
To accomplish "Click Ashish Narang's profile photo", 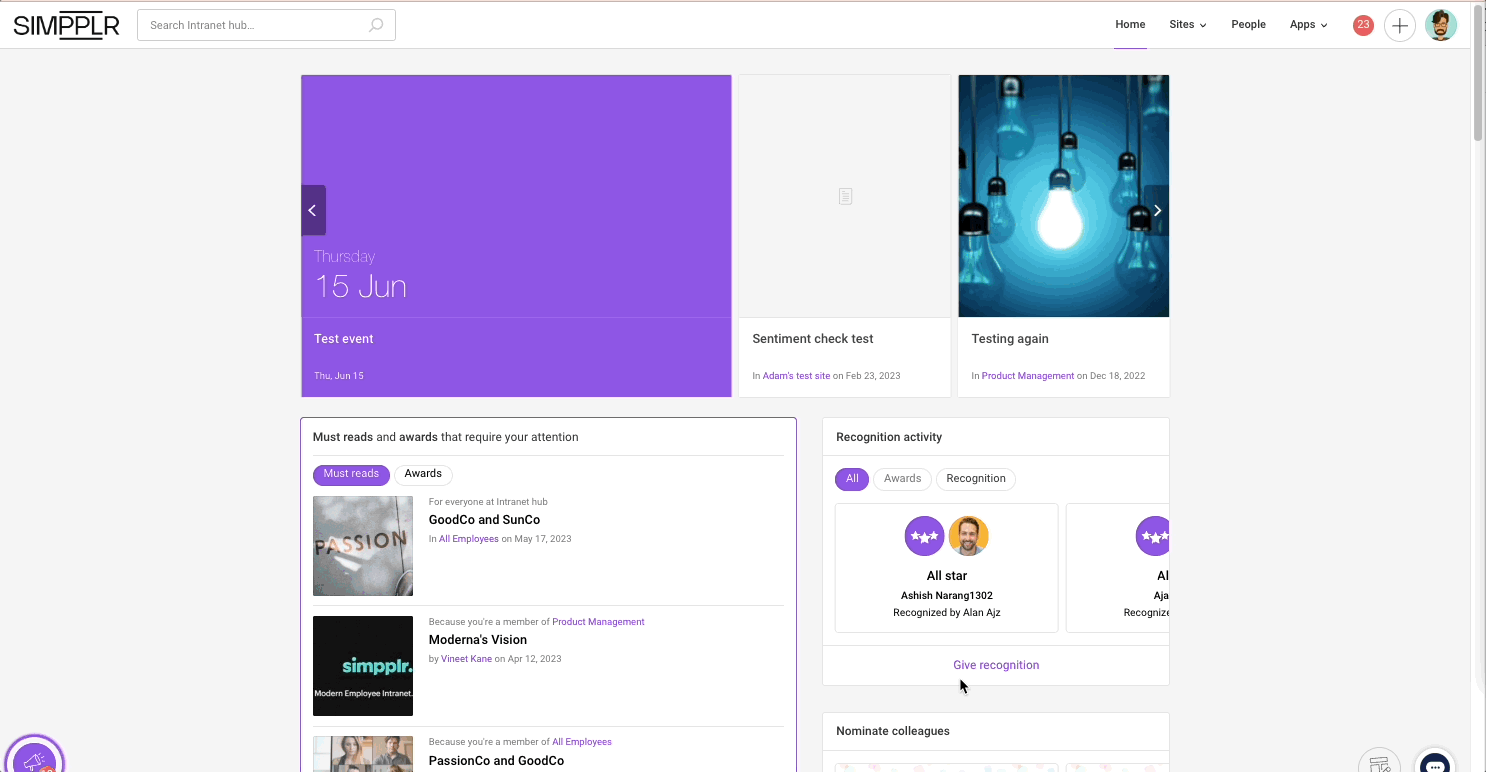I will coord(968,536).
